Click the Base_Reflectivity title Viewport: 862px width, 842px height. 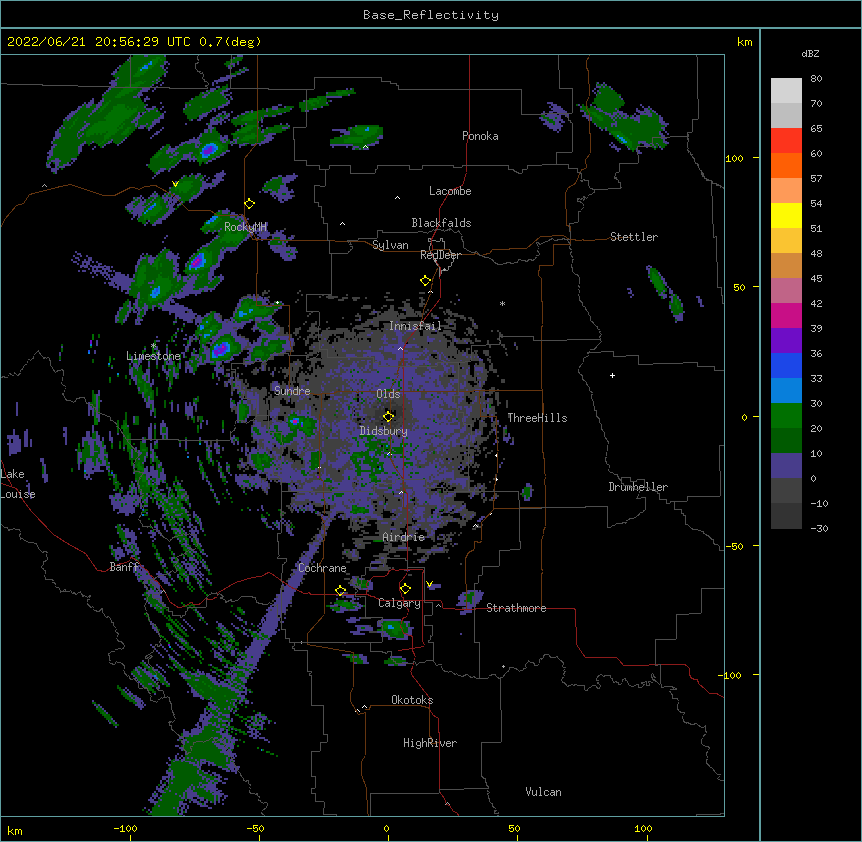[431, 15]
